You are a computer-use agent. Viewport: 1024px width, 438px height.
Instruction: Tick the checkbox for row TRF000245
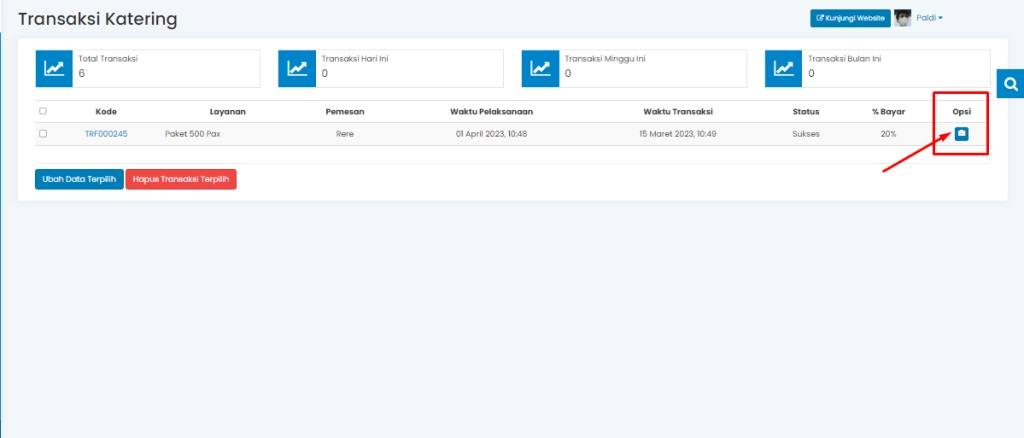tap(43, 133)
